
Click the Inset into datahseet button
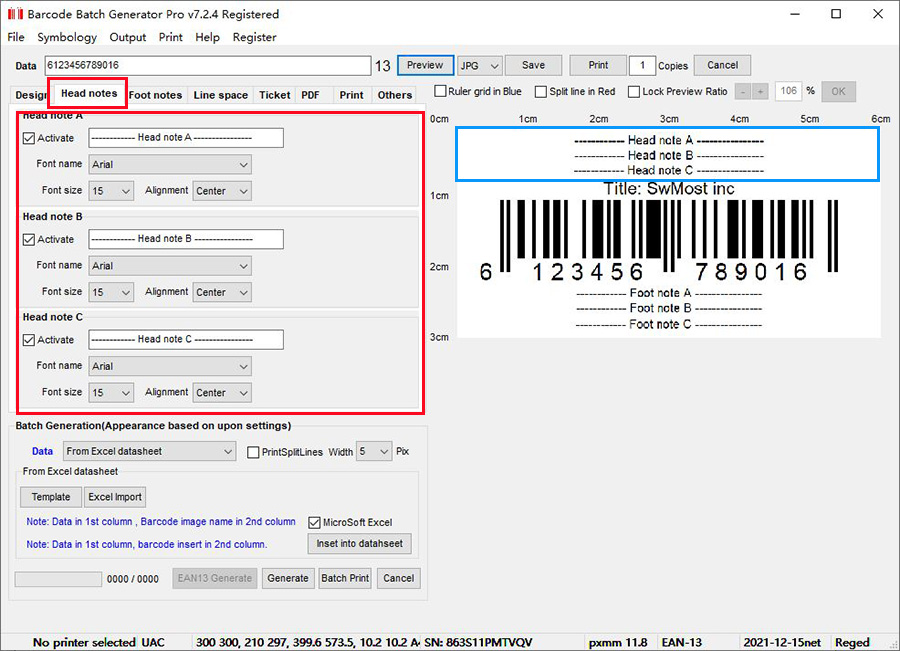[359, 544]
